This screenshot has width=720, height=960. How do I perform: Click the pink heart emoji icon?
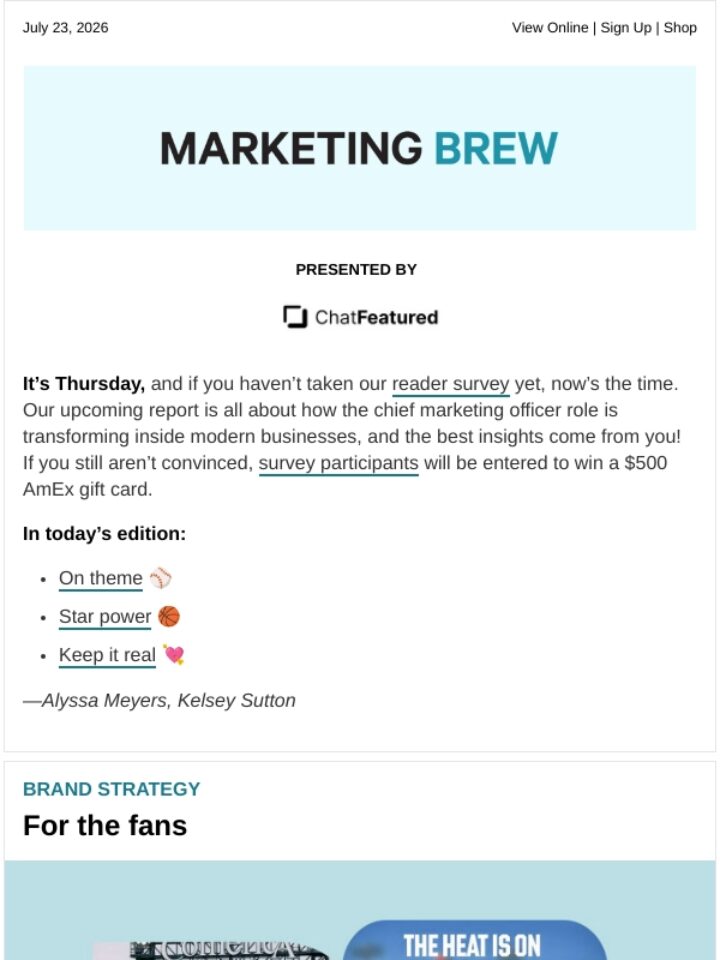173,655
